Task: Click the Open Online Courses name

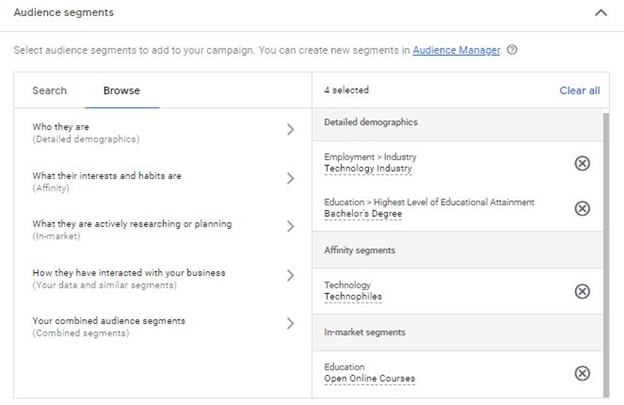Action: point(369,379)
